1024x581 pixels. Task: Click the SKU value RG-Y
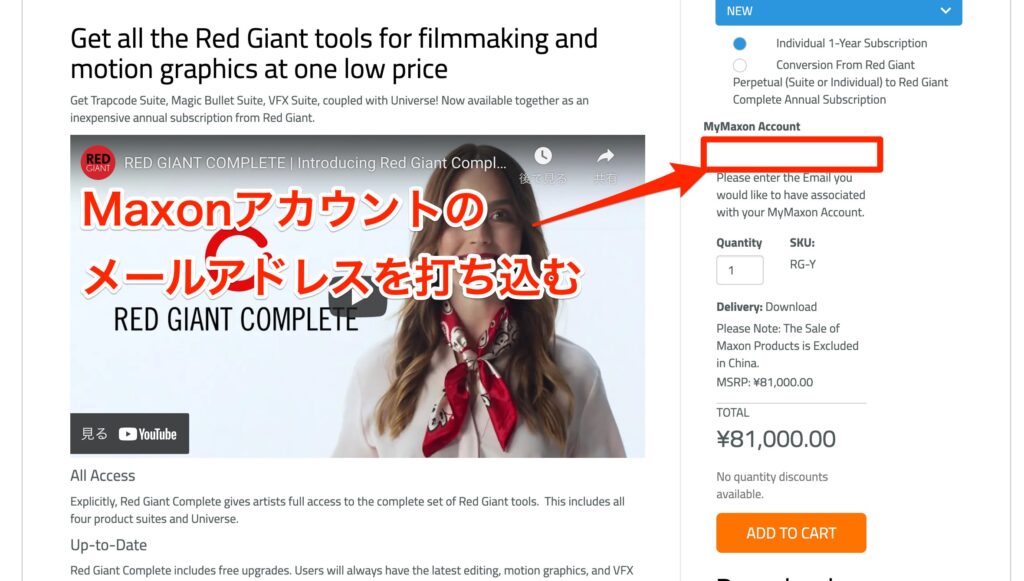point(803,264)
